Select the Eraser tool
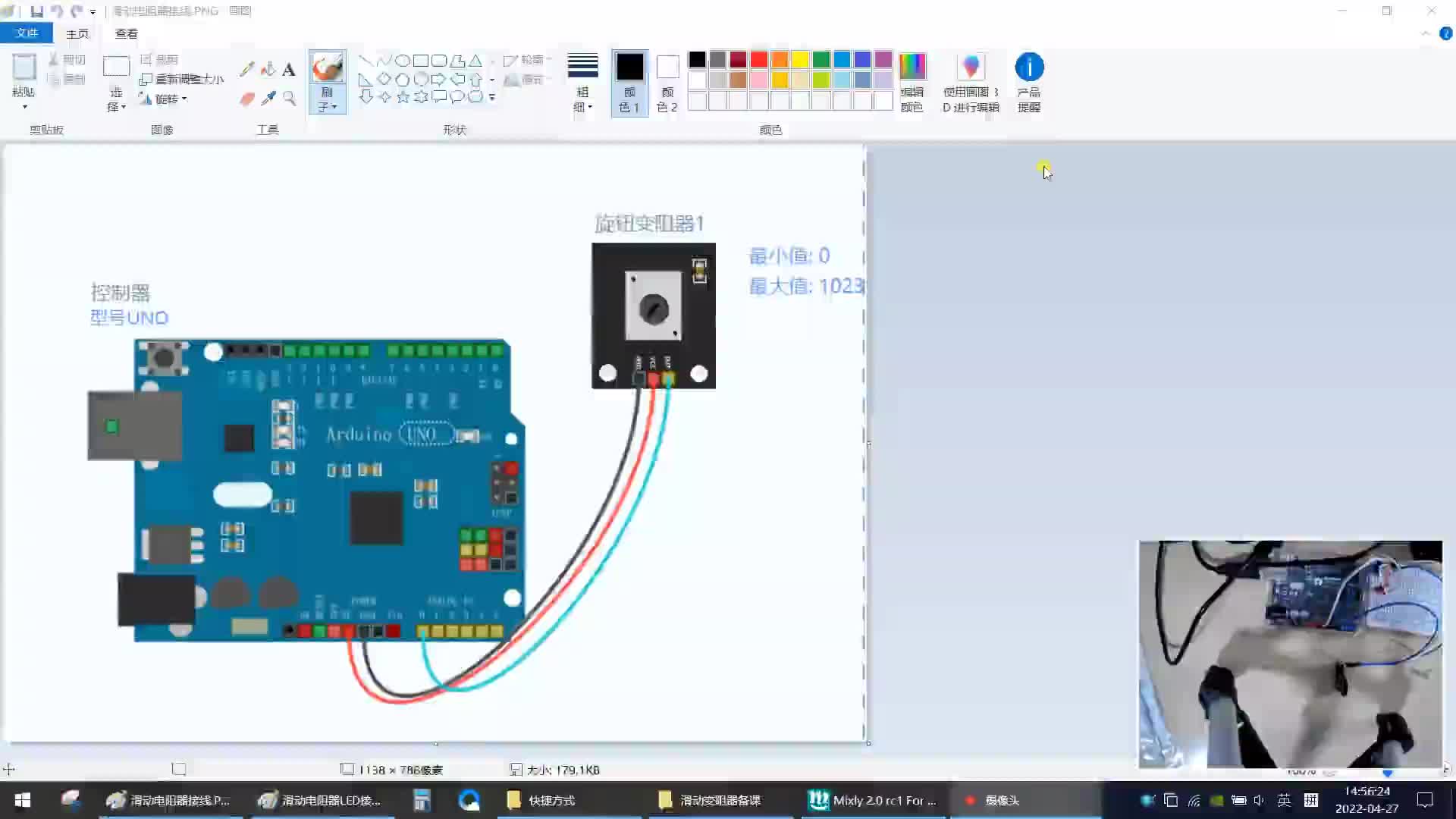1456x819 pixels. coord(246,99)
